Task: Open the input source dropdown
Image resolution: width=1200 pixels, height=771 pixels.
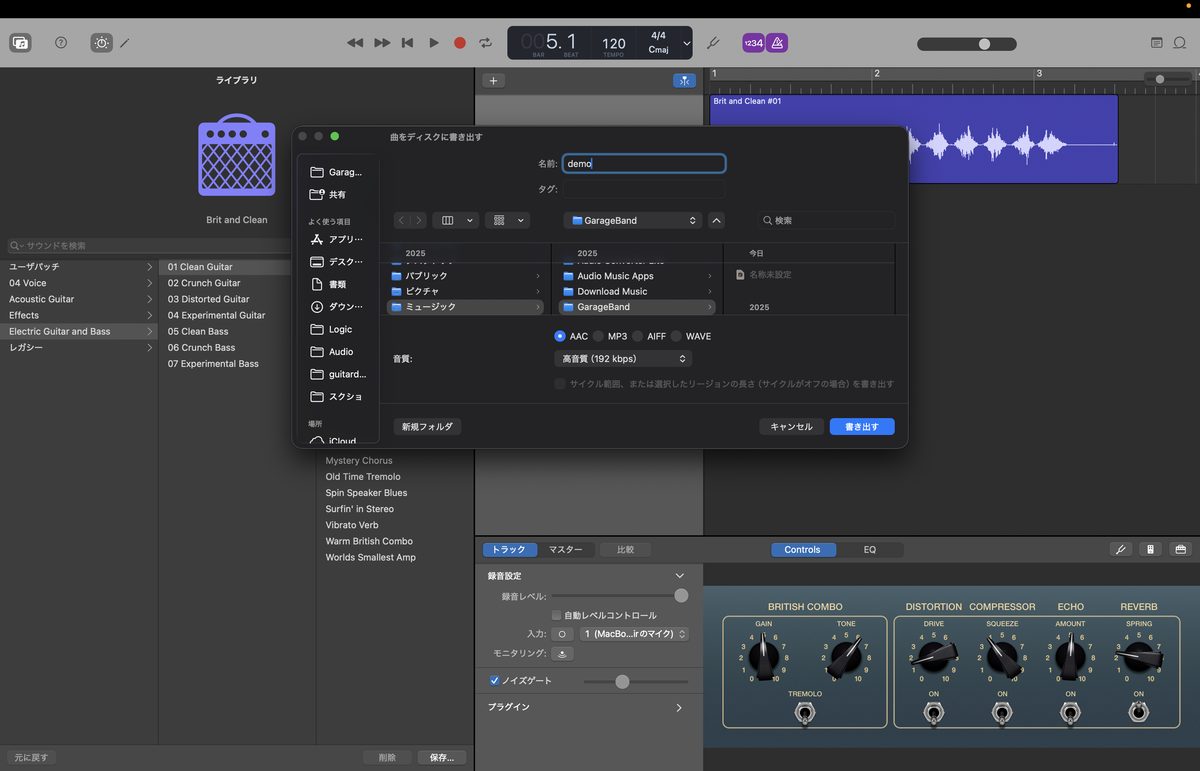Action: point(634,634)
